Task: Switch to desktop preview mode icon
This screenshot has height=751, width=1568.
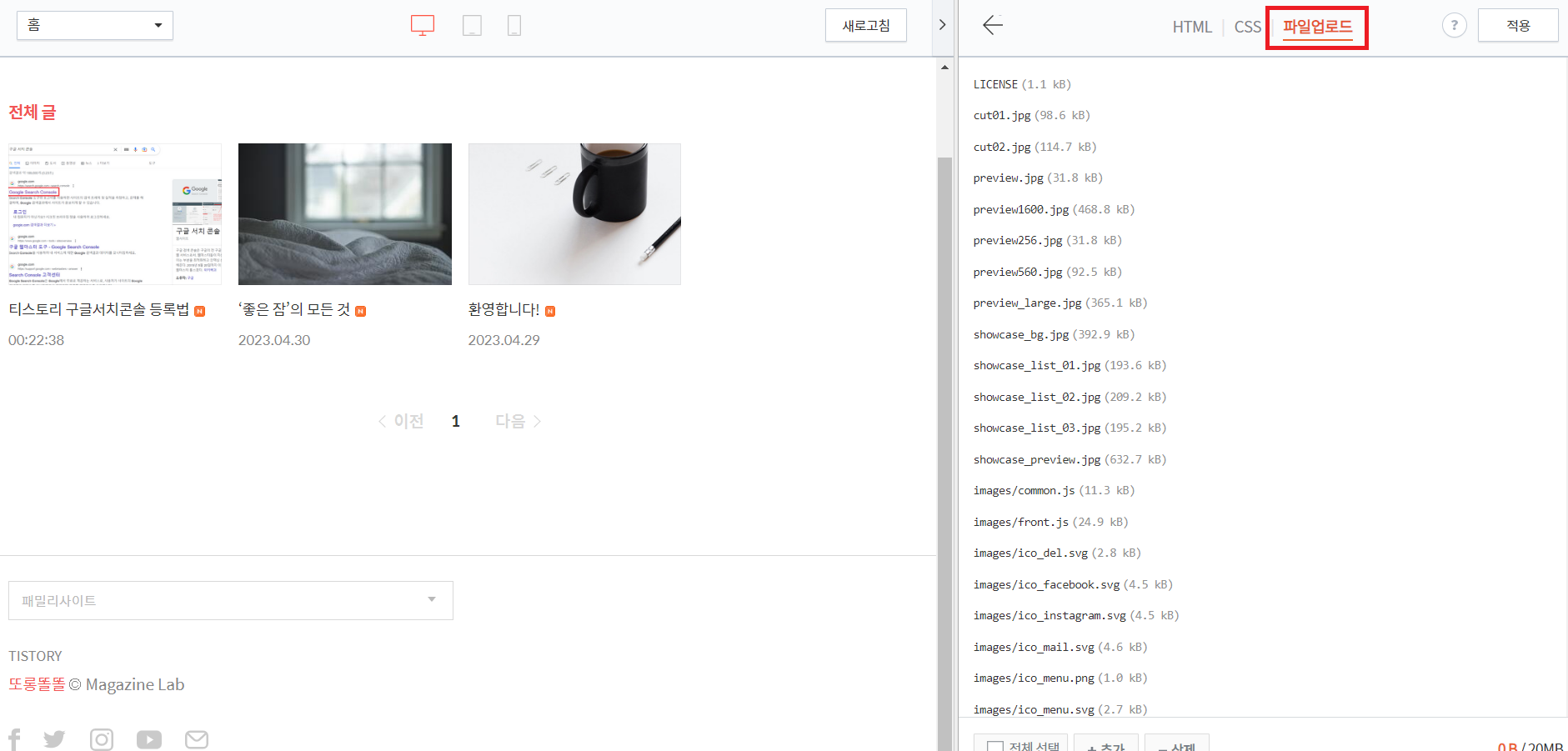Action: (423, 26)
